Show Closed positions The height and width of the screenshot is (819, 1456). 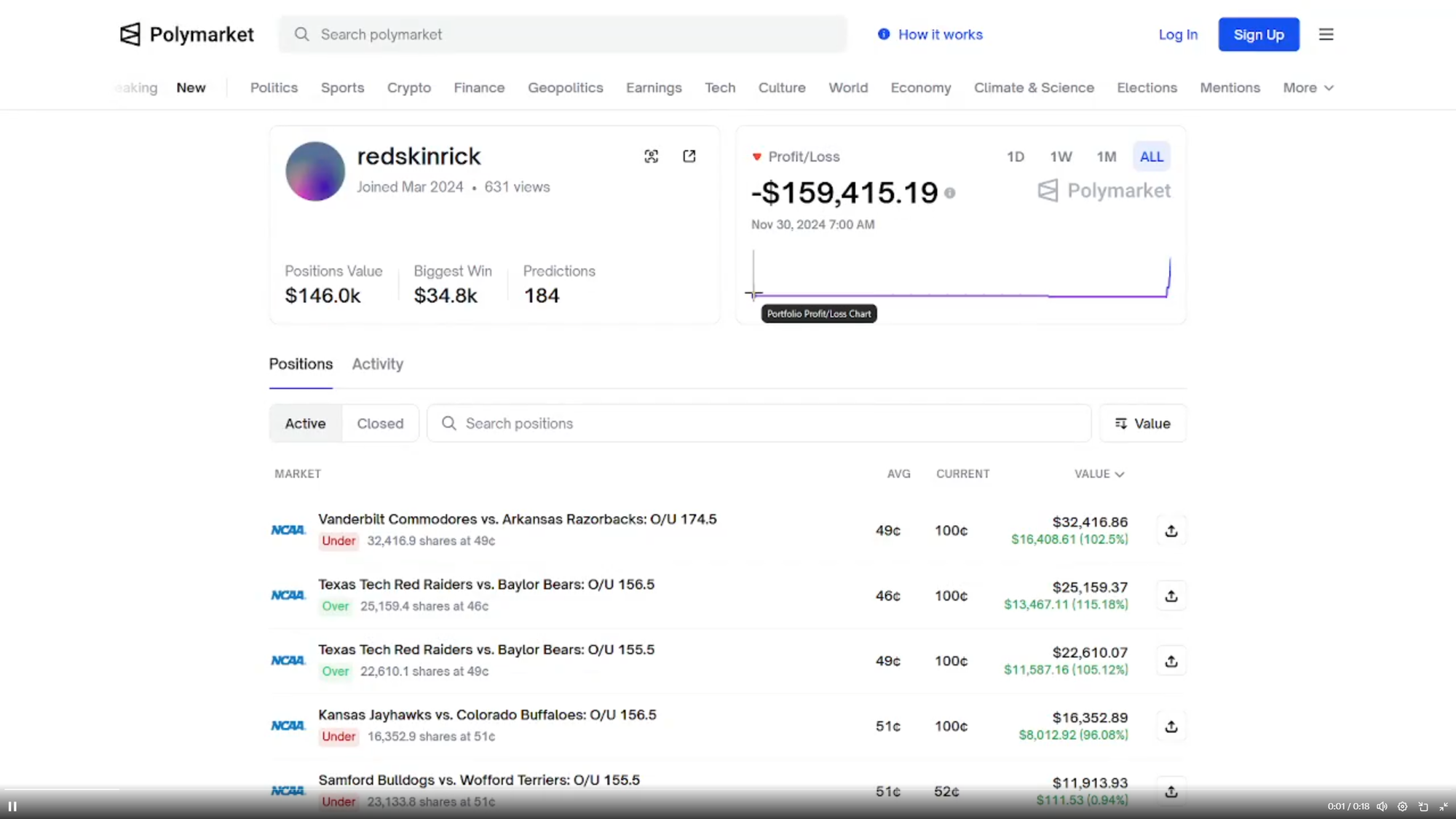click(x=380, y=424)
